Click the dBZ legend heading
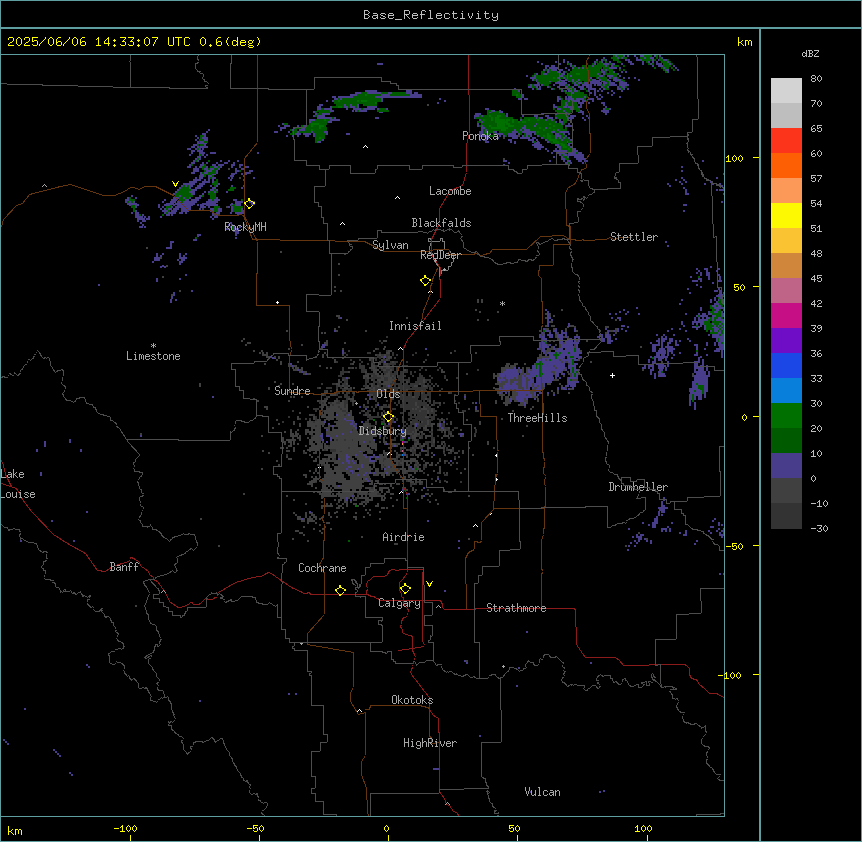 pos(810,53)
